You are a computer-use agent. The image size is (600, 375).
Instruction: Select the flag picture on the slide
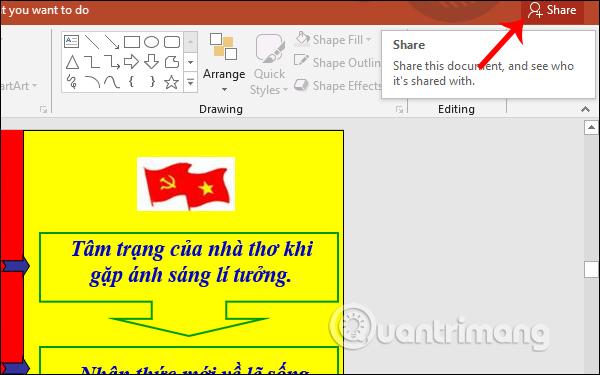click(x=186, y=184)
